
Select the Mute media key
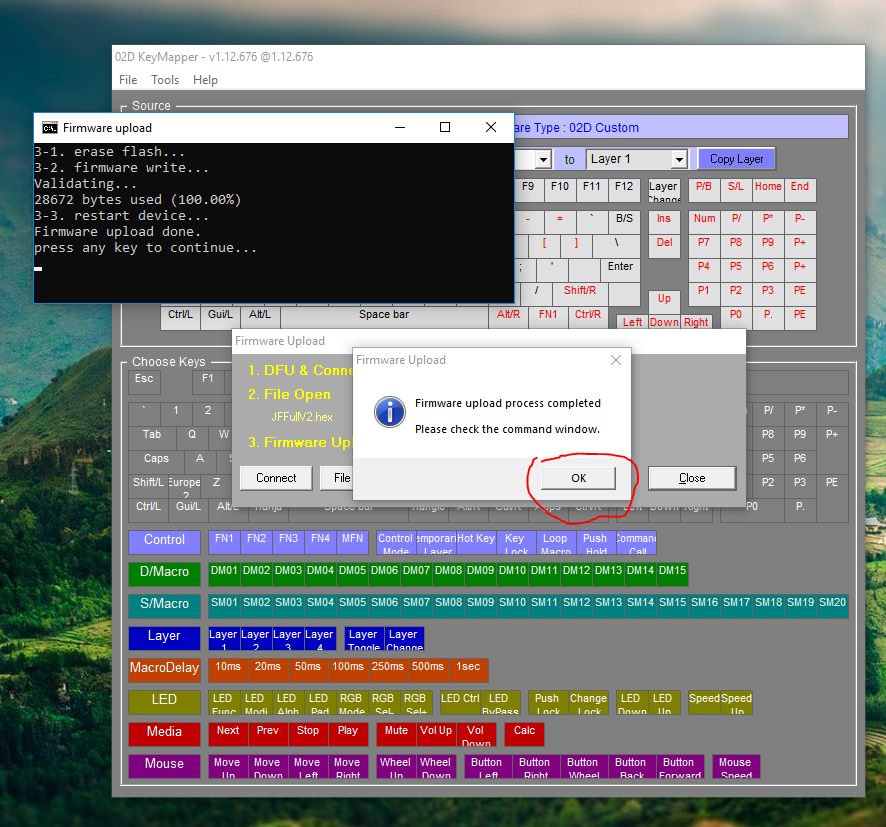(396, 733)
